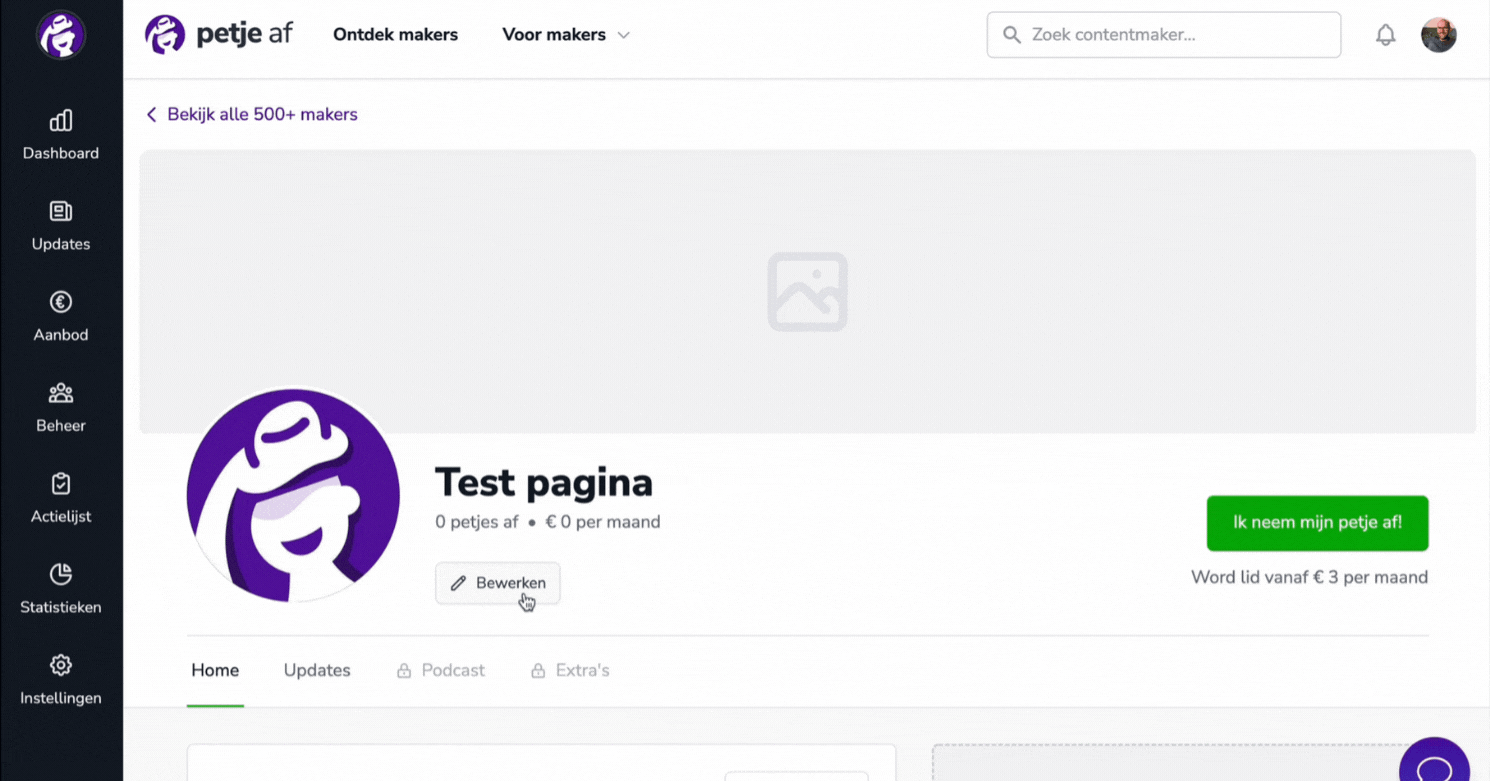Focus the Zoek contentmaker search field

1164,35
